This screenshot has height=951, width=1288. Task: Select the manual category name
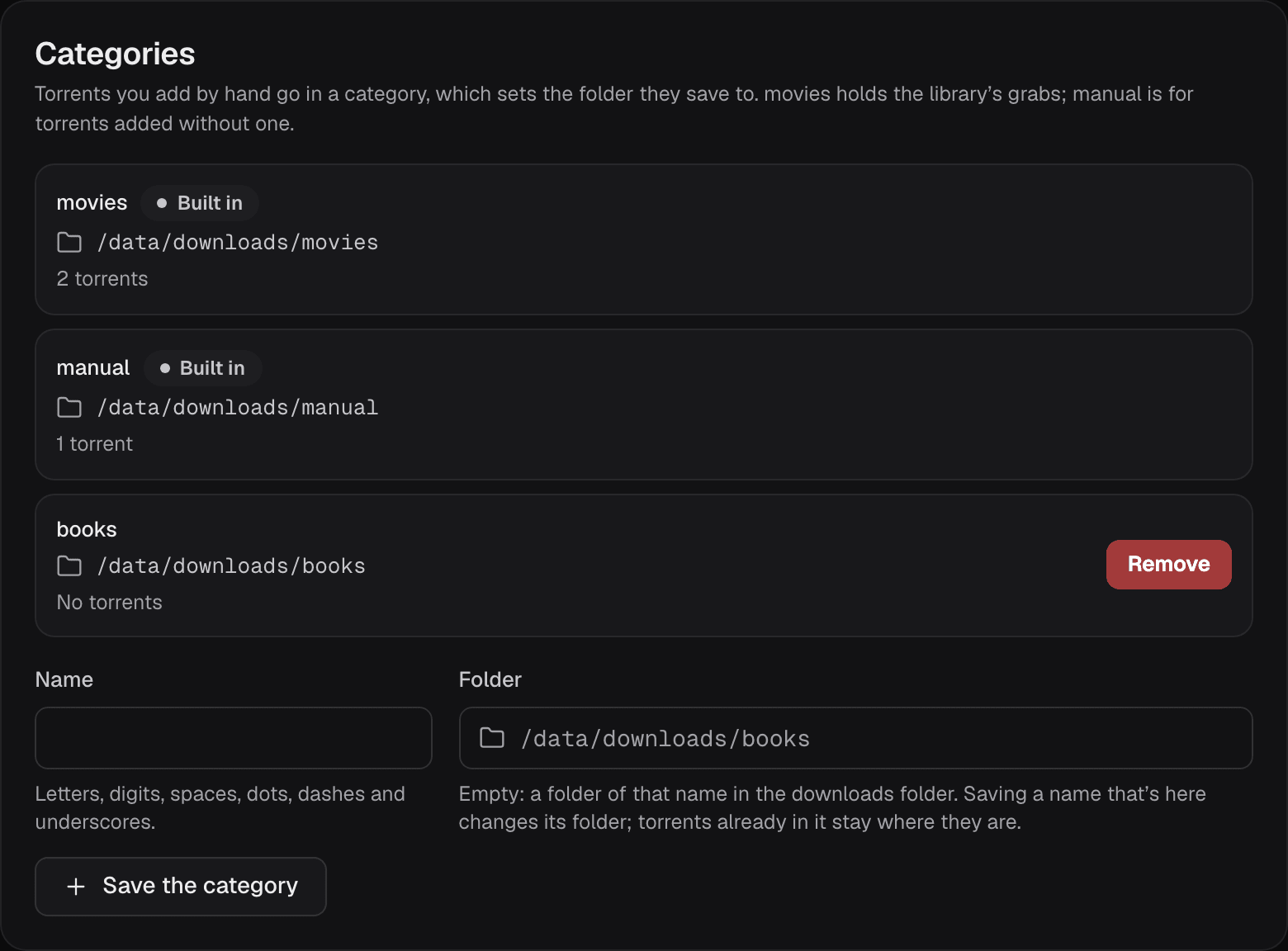coord(92,368)
